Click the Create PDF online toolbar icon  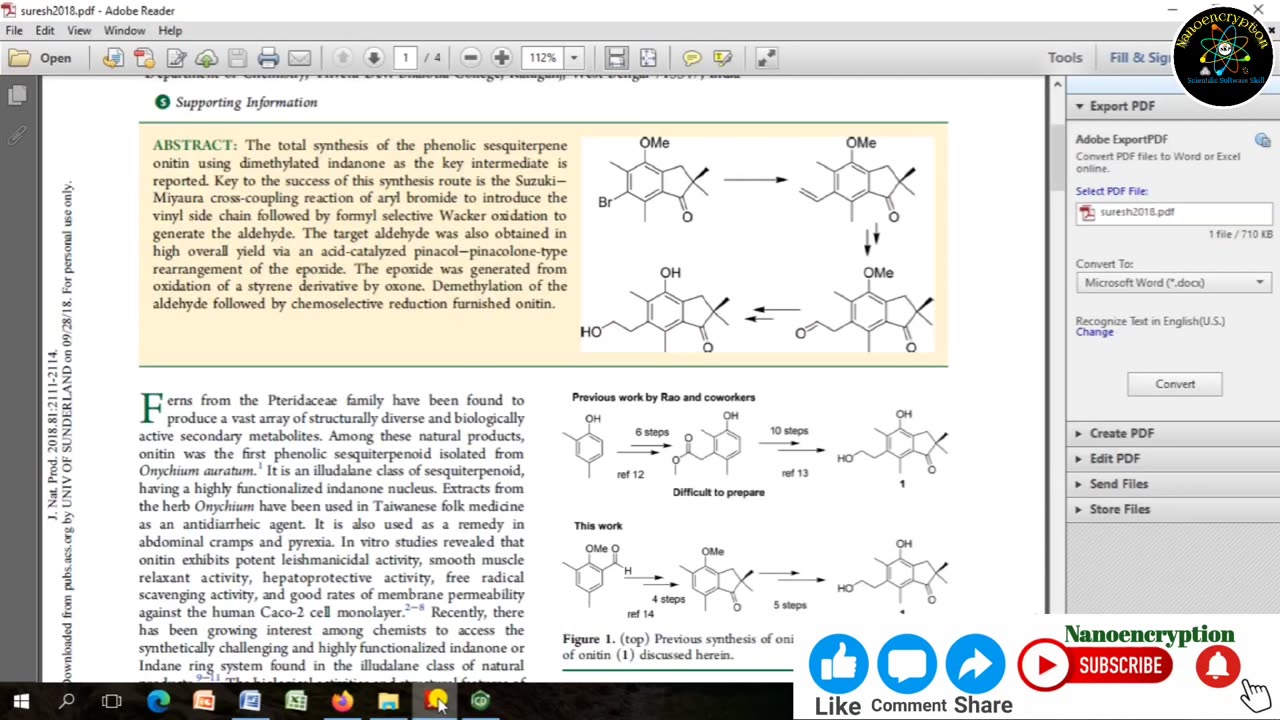pyautogui.click(x=144, y=58)
